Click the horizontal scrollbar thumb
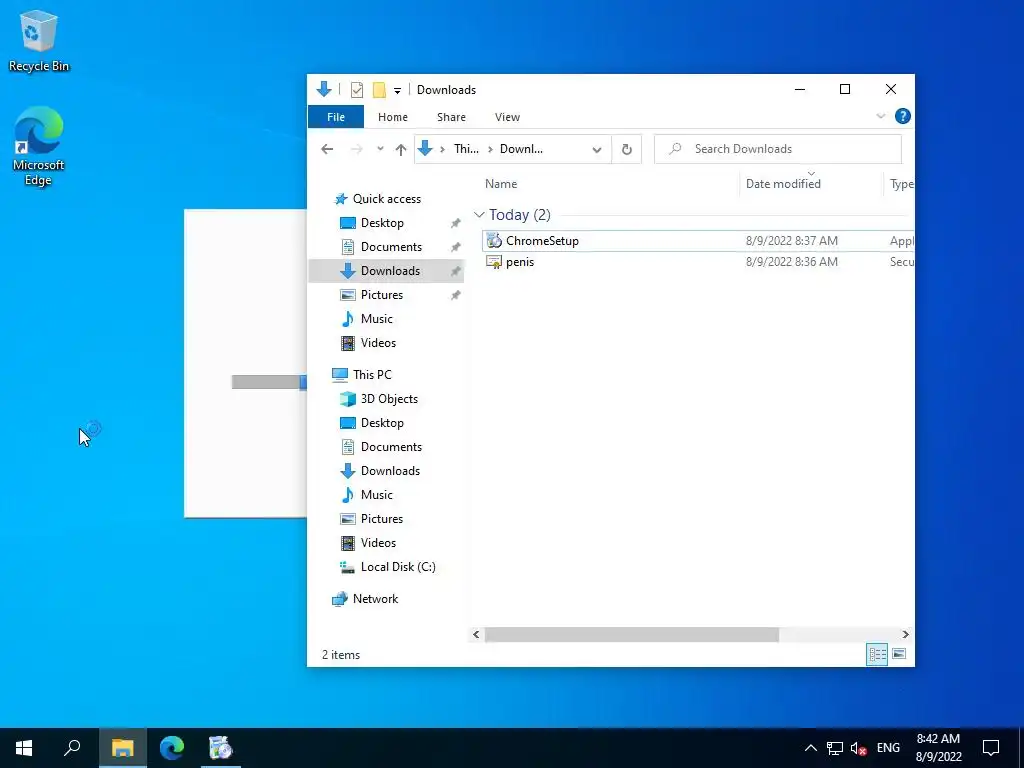 click(632, 635)
